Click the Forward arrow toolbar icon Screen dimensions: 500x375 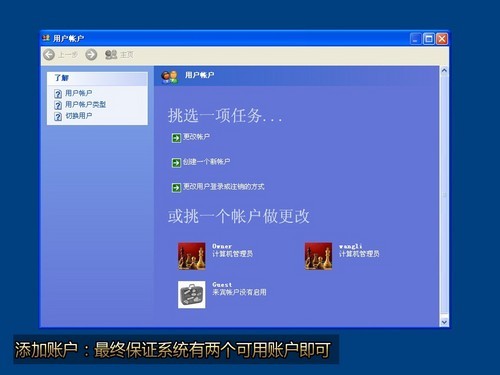[91, 55]
